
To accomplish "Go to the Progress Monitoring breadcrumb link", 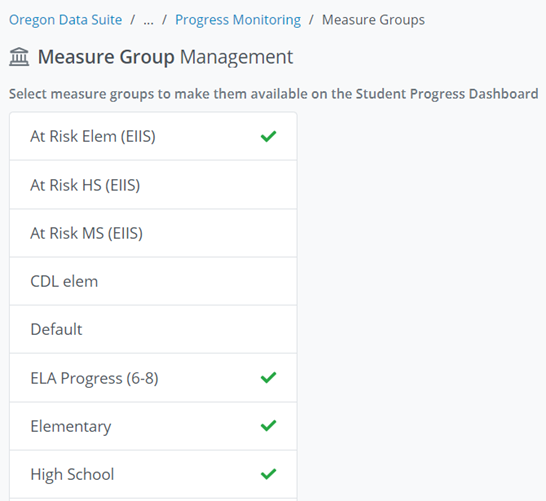I will click(x=238, y=20).
